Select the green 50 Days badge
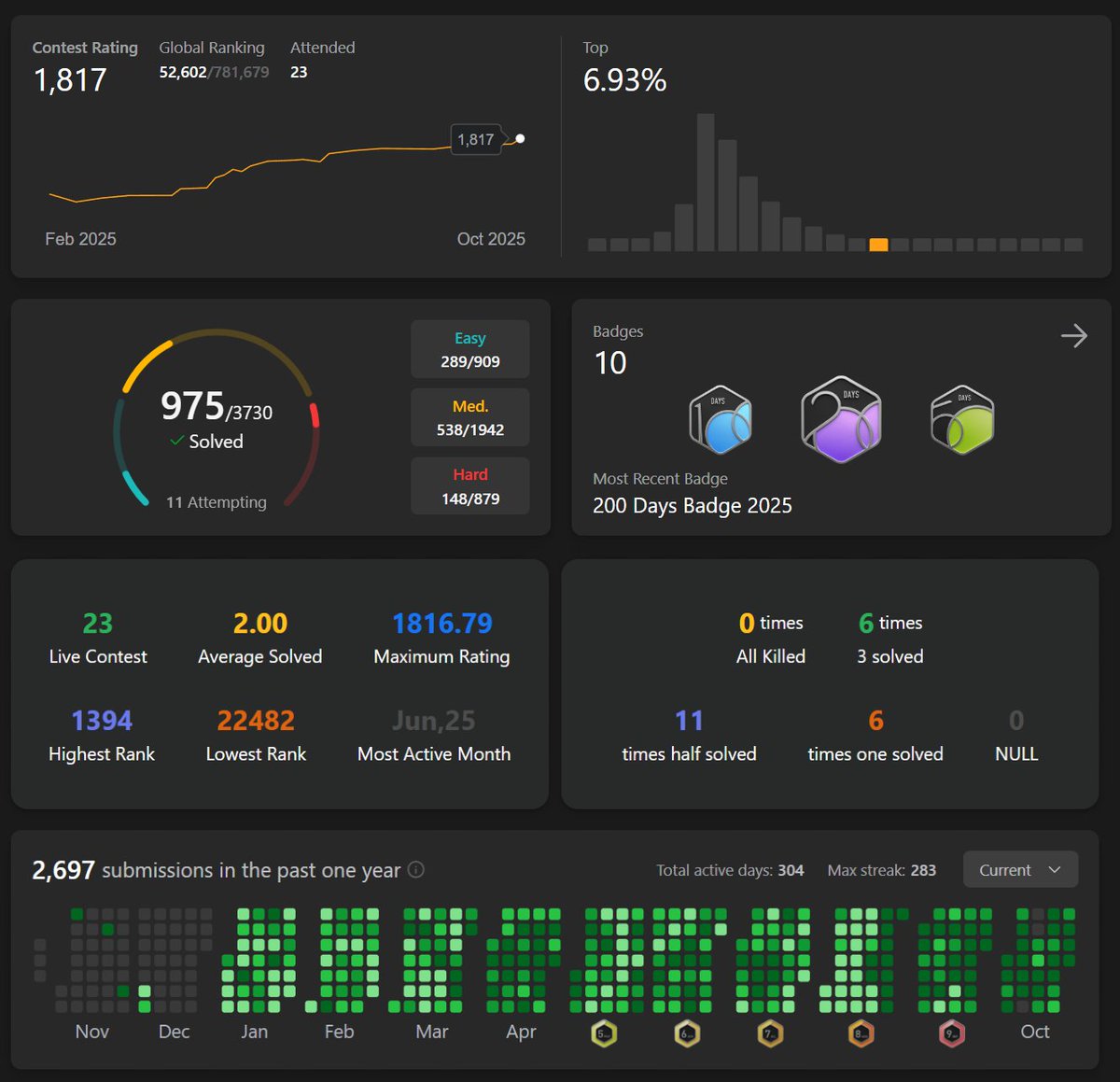 tap(961, 419)
